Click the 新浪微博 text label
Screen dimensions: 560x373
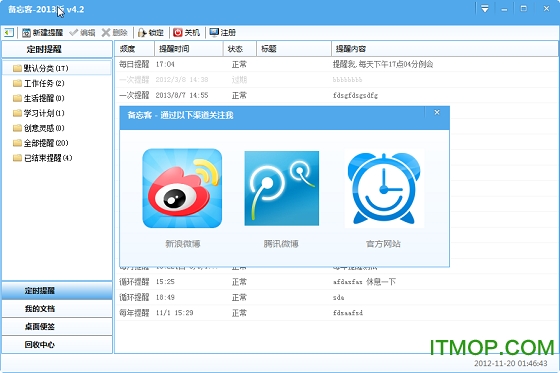182,244
